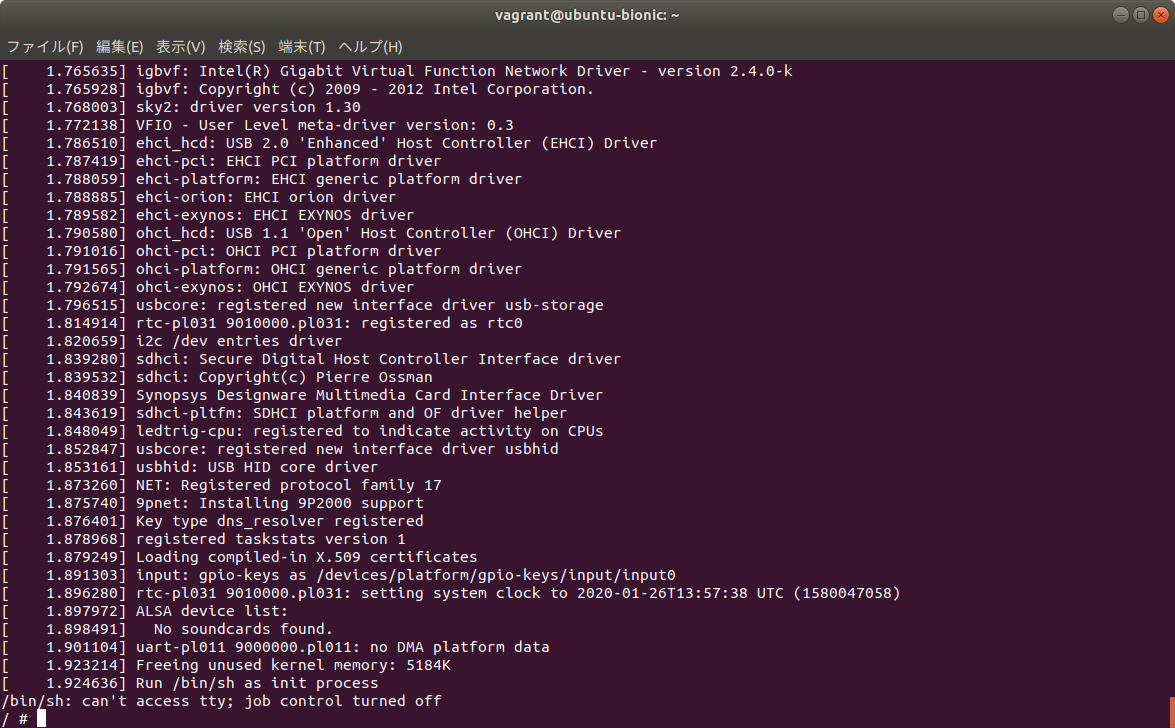The height and width of the screenshot is (728, 1175).
Task: Minimize the terminal window
Action: 1121,14
